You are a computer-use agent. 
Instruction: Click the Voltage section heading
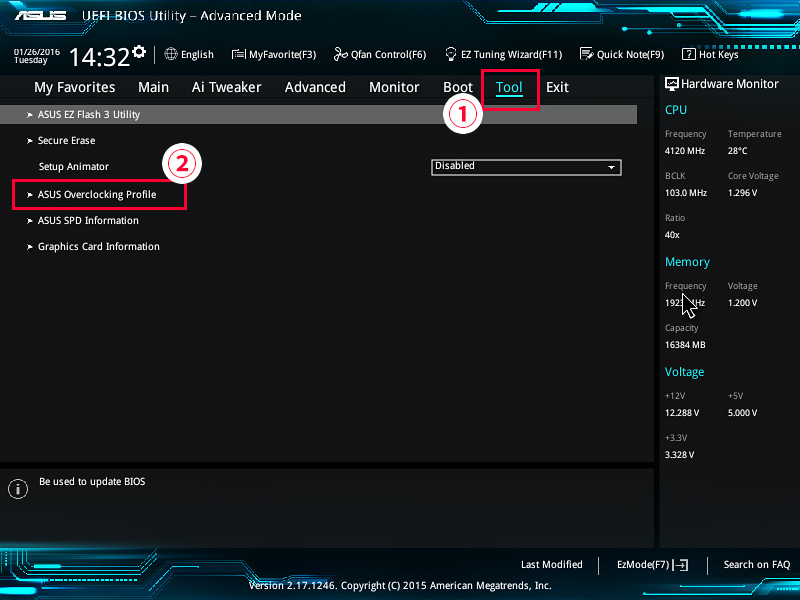[x=684, y=372]
